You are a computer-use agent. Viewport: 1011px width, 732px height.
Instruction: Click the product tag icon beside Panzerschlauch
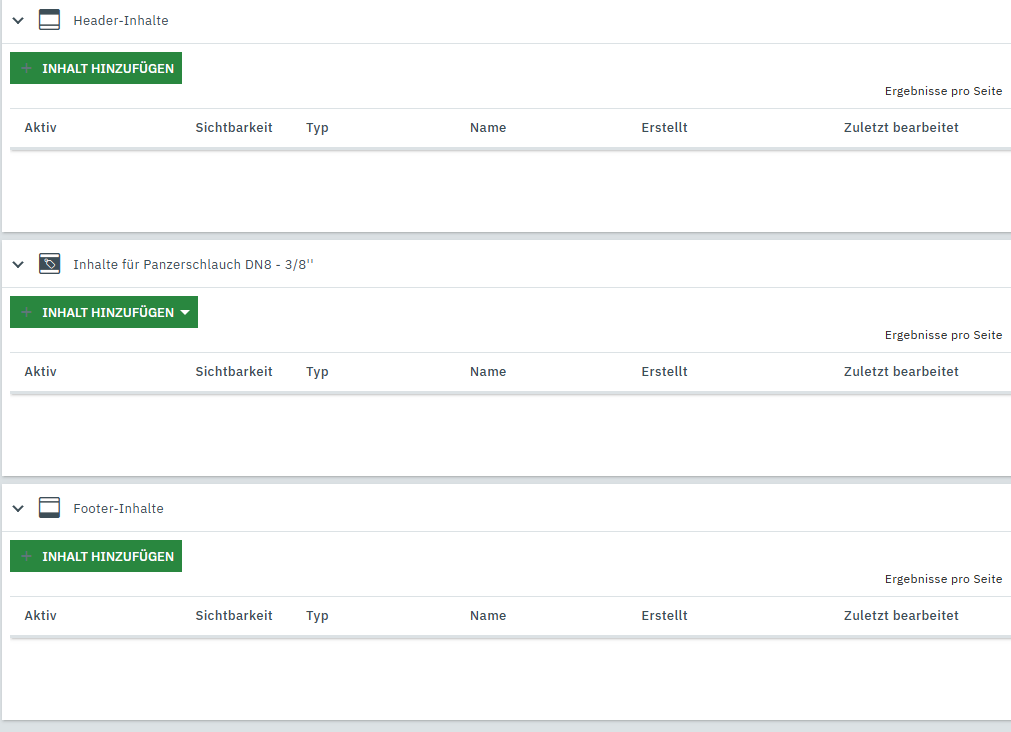[49, 264]
